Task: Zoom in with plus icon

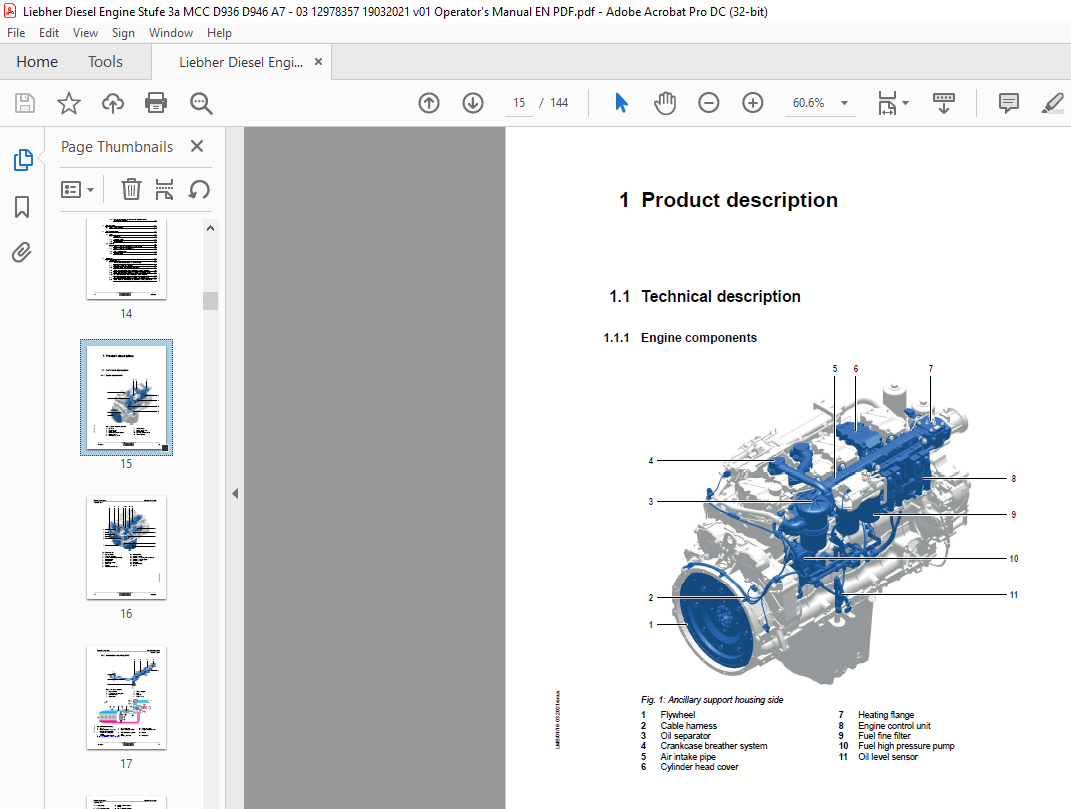Action: pos(752,103)
